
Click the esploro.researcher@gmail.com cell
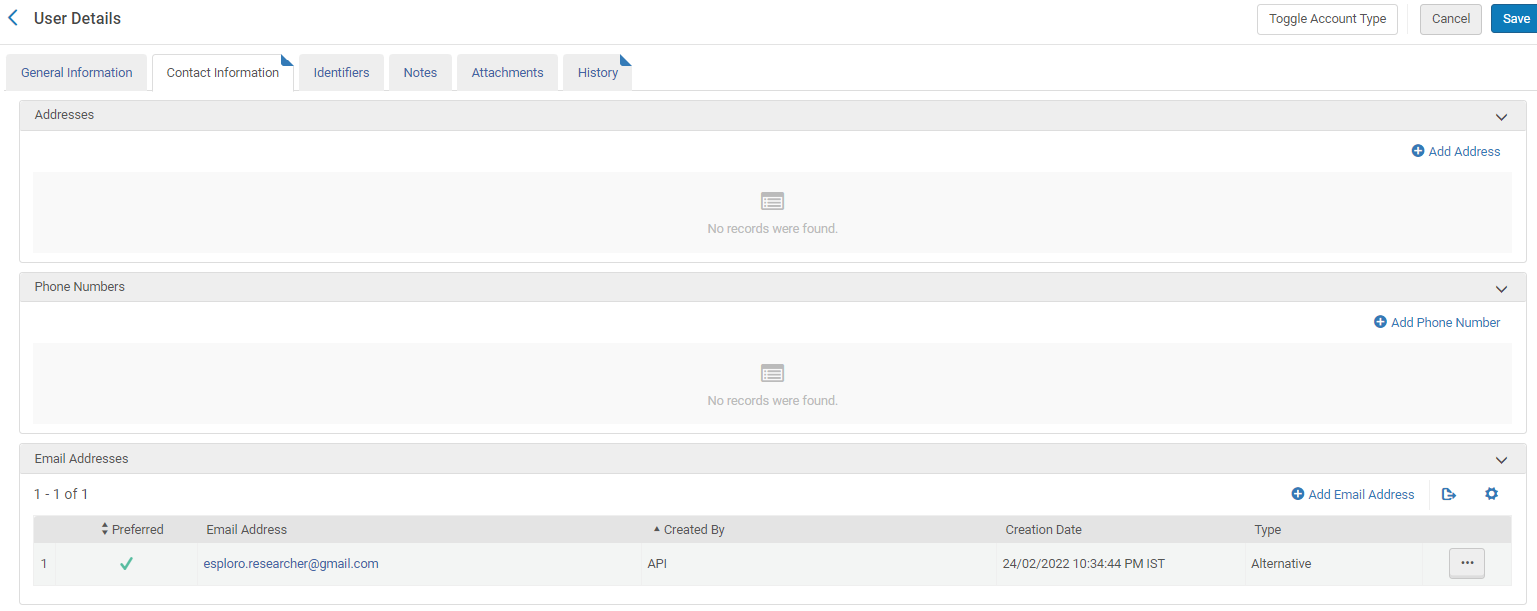tap(291, 564)
